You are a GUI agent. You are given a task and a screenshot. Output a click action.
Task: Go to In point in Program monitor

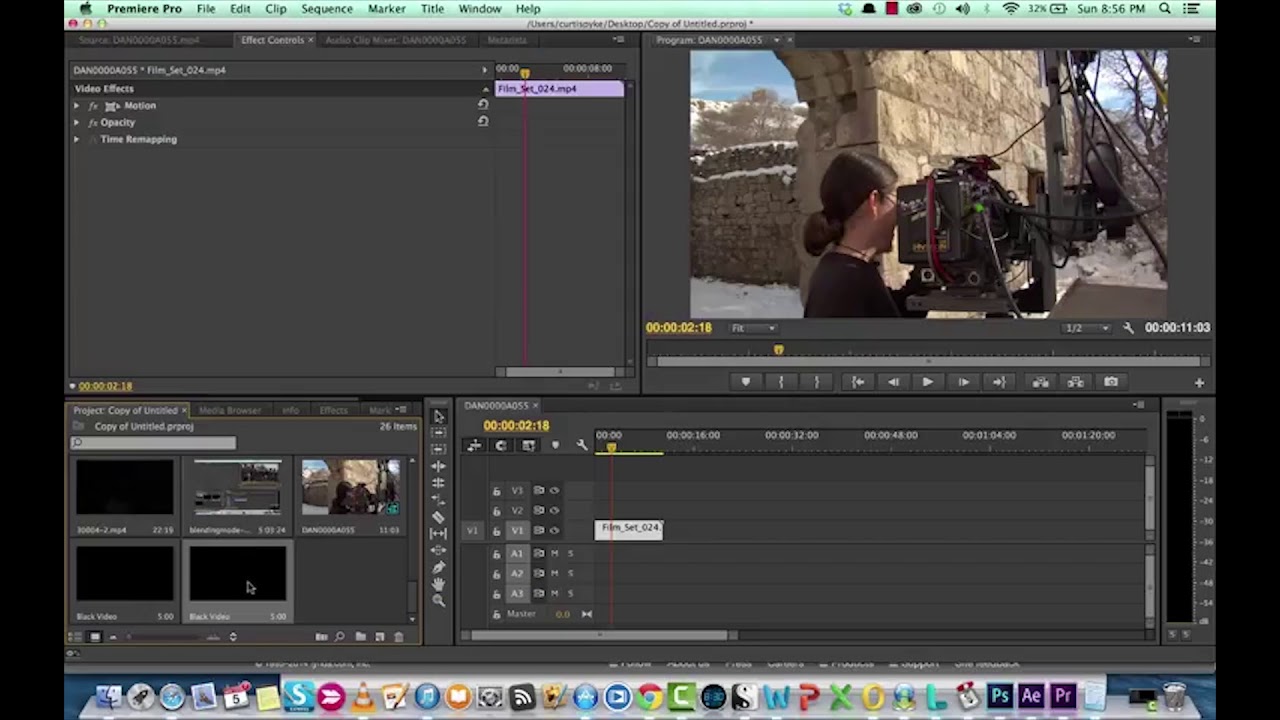(857, 382)
